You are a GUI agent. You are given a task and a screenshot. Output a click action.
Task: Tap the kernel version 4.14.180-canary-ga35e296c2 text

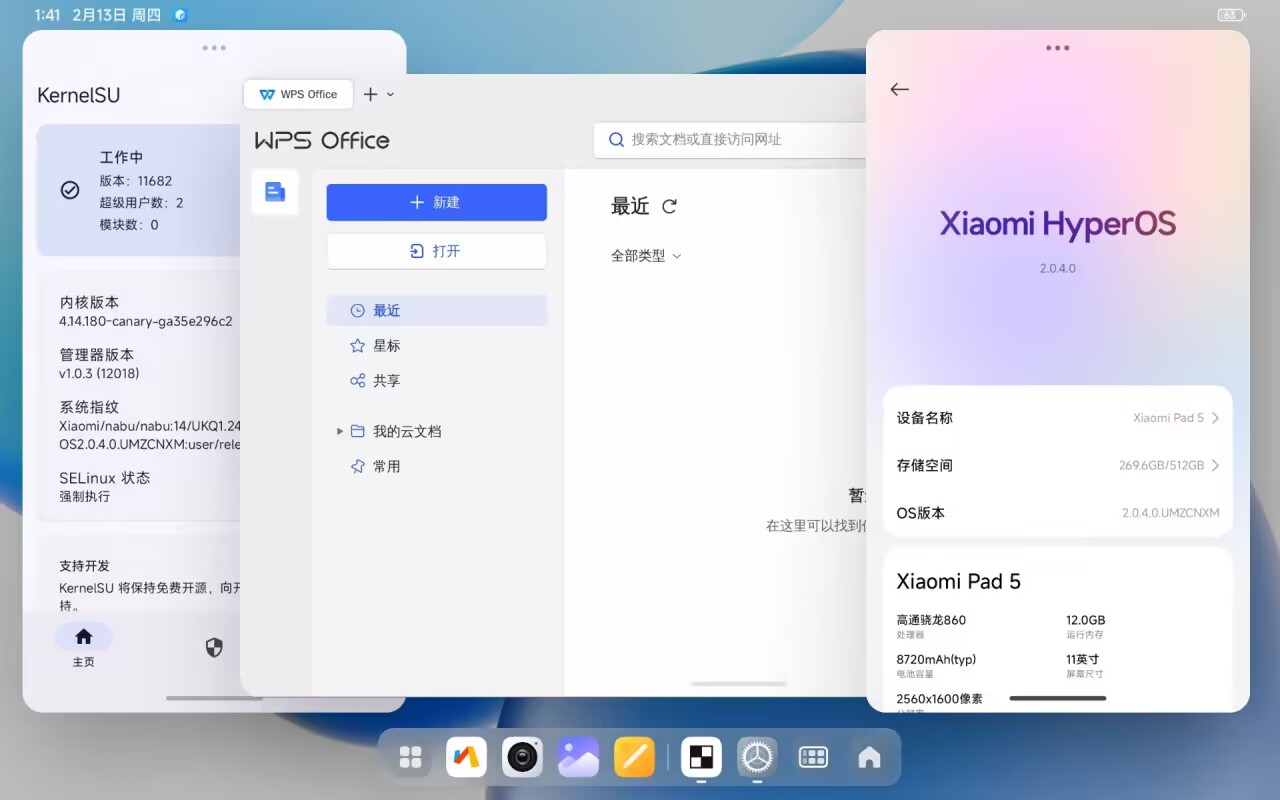point(146,321)
